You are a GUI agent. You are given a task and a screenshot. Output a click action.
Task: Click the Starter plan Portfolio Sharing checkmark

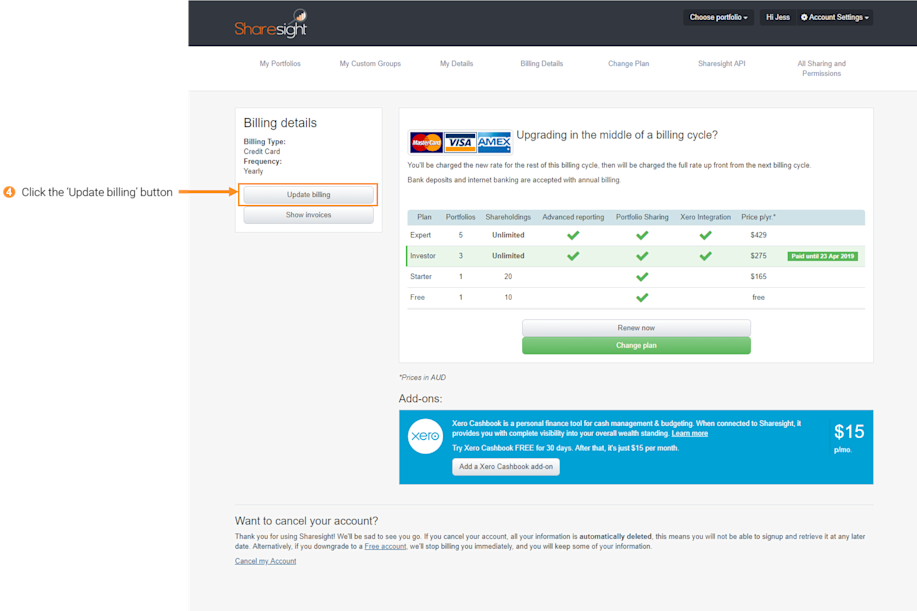pyautogui.click(x=642, y=277)
